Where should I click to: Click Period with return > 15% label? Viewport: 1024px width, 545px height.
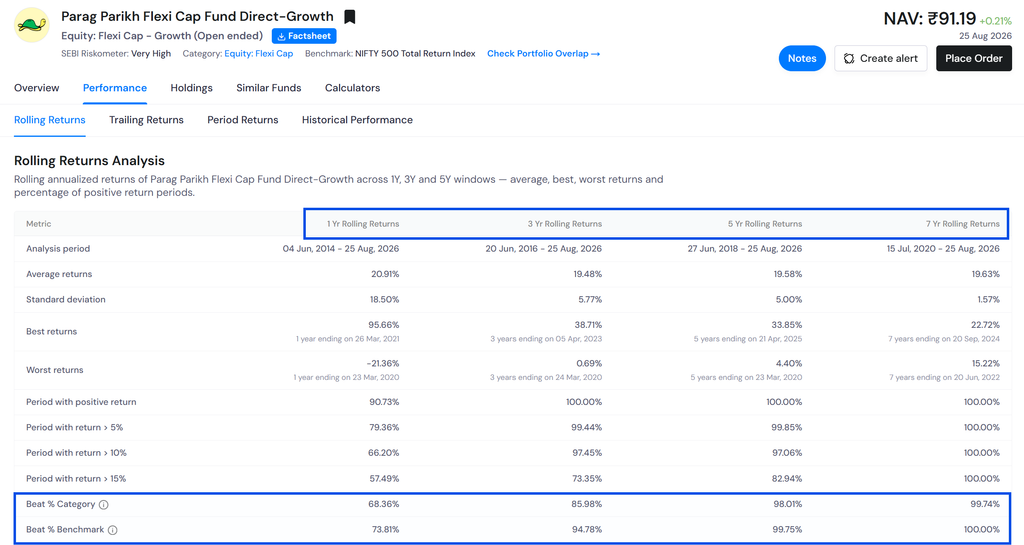(76, 478)
